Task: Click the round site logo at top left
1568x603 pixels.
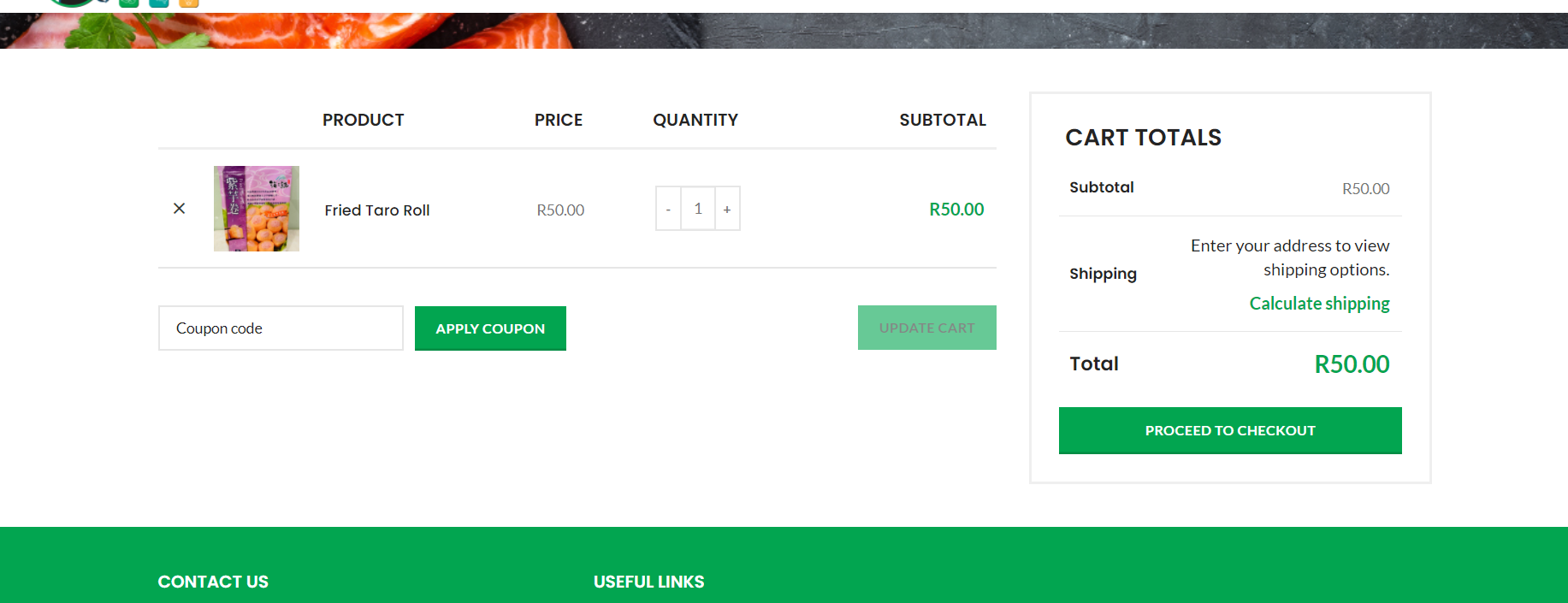Action: 72,3
